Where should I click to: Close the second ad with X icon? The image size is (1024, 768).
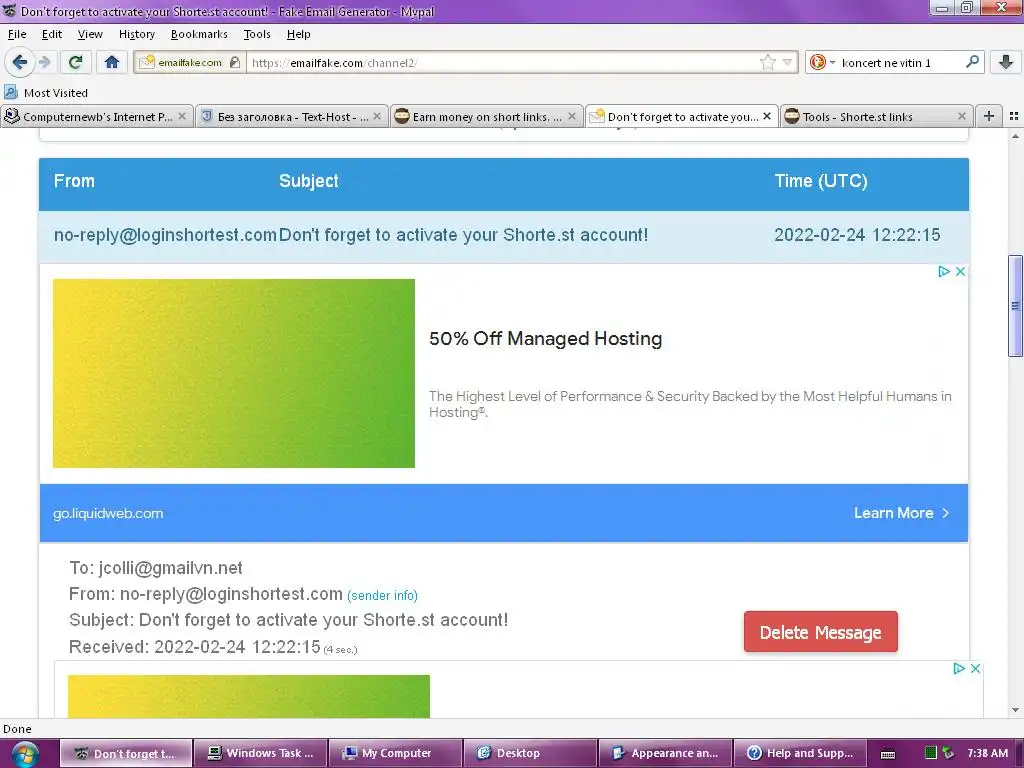tap(975, 668)
